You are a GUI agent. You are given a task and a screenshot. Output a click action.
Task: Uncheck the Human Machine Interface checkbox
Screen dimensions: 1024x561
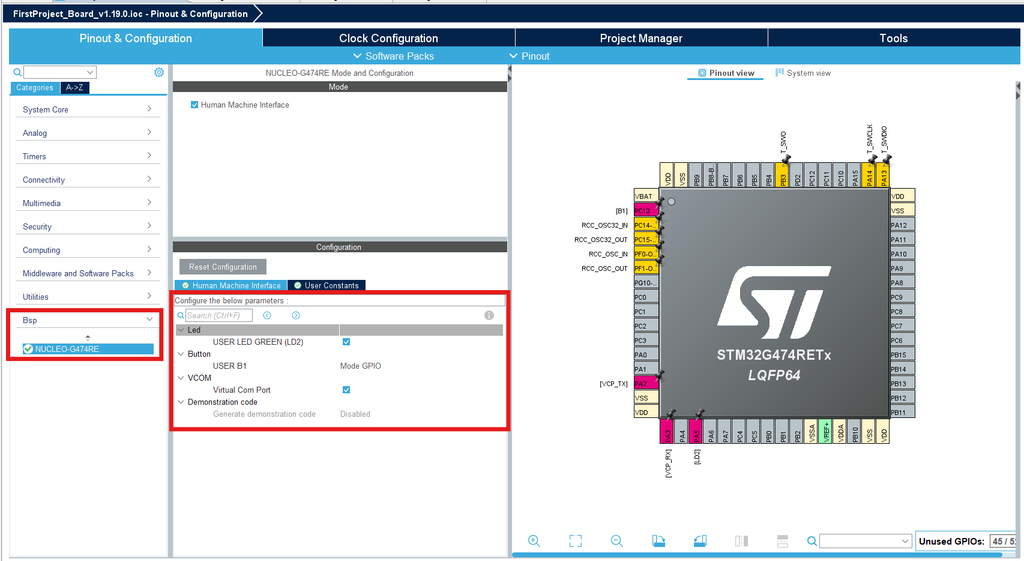(x=195, y=105)
